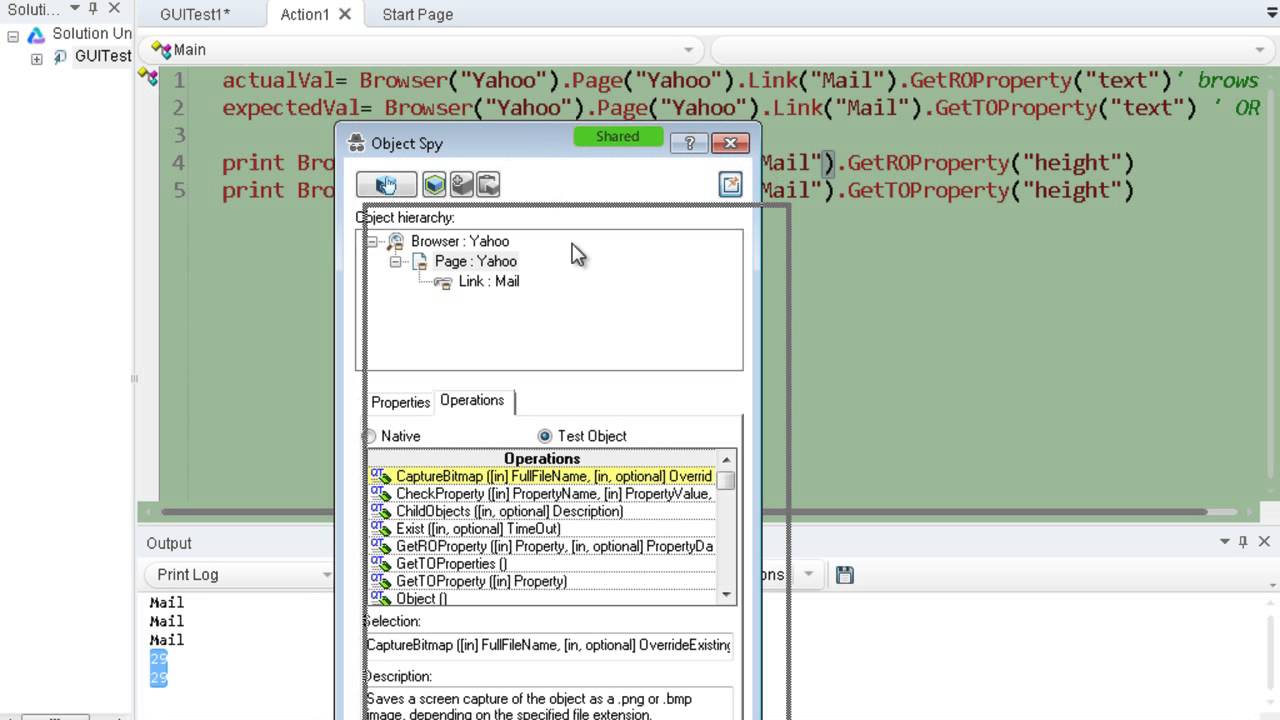This screenshot has height=720, width=1280.
Task: Collapse the Solution Untitled node
Action: [x=13, y=36]
